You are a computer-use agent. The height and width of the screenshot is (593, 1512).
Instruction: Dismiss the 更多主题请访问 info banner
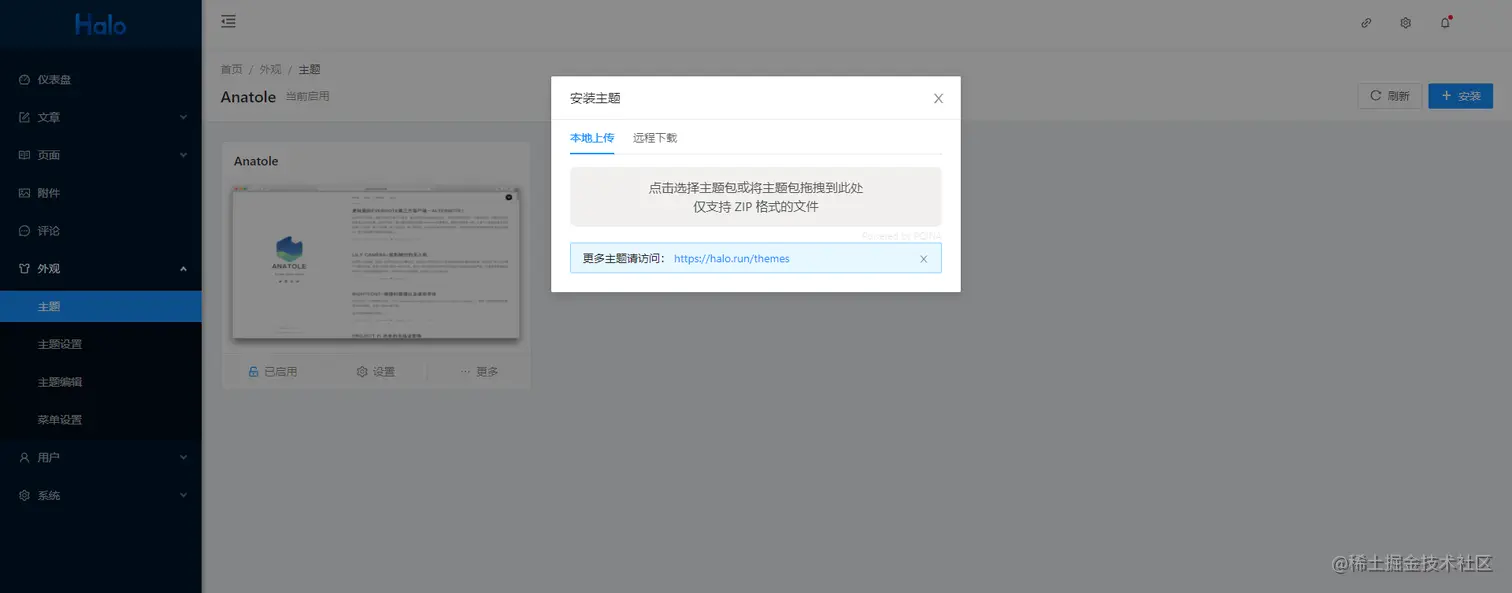[923, 259]
